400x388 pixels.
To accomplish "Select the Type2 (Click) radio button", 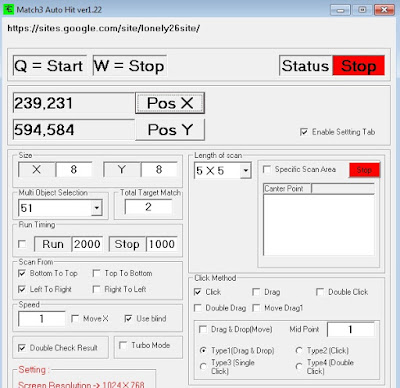I will click(x=299, y=351).
